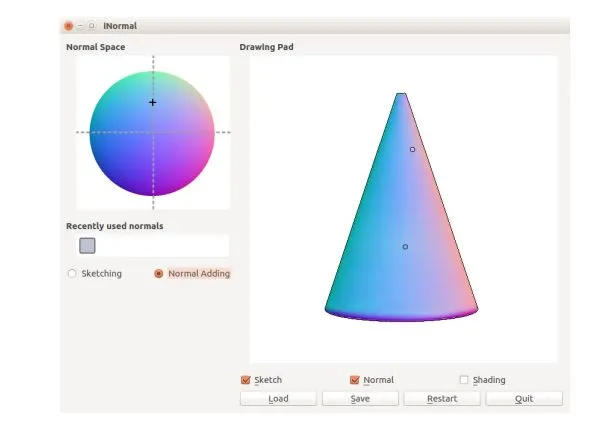Screen dimensions: 615x439
Task: Click the purple base of the cone
Action: (x=401, y=315)
